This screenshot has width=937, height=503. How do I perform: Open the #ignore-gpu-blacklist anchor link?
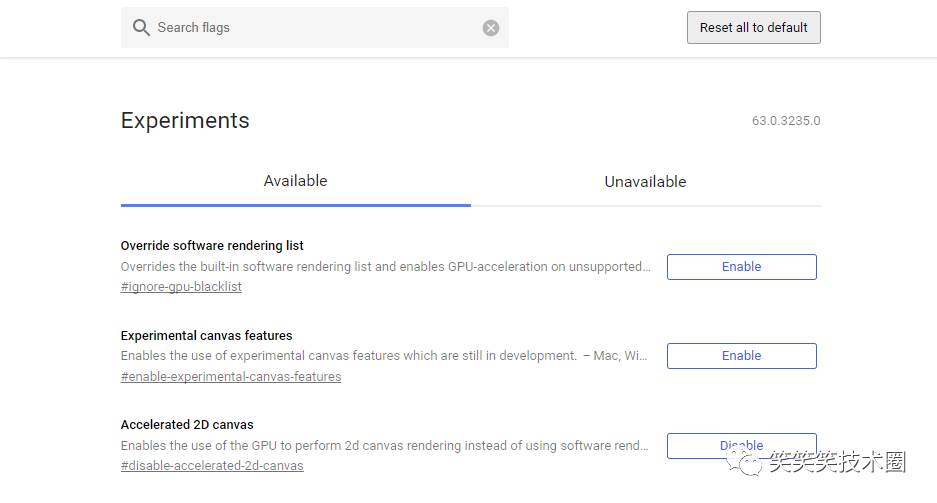(181, 287)
